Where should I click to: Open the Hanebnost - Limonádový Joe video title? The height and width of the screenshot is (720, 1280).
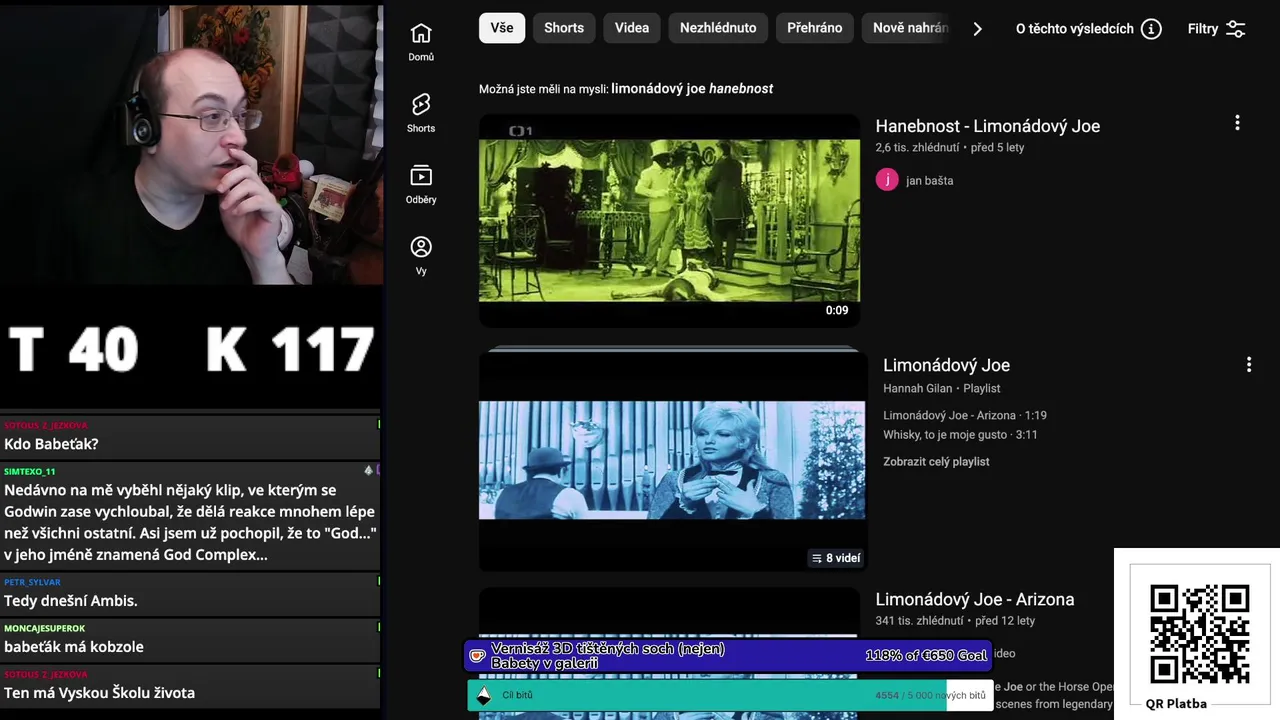[988, 126]
